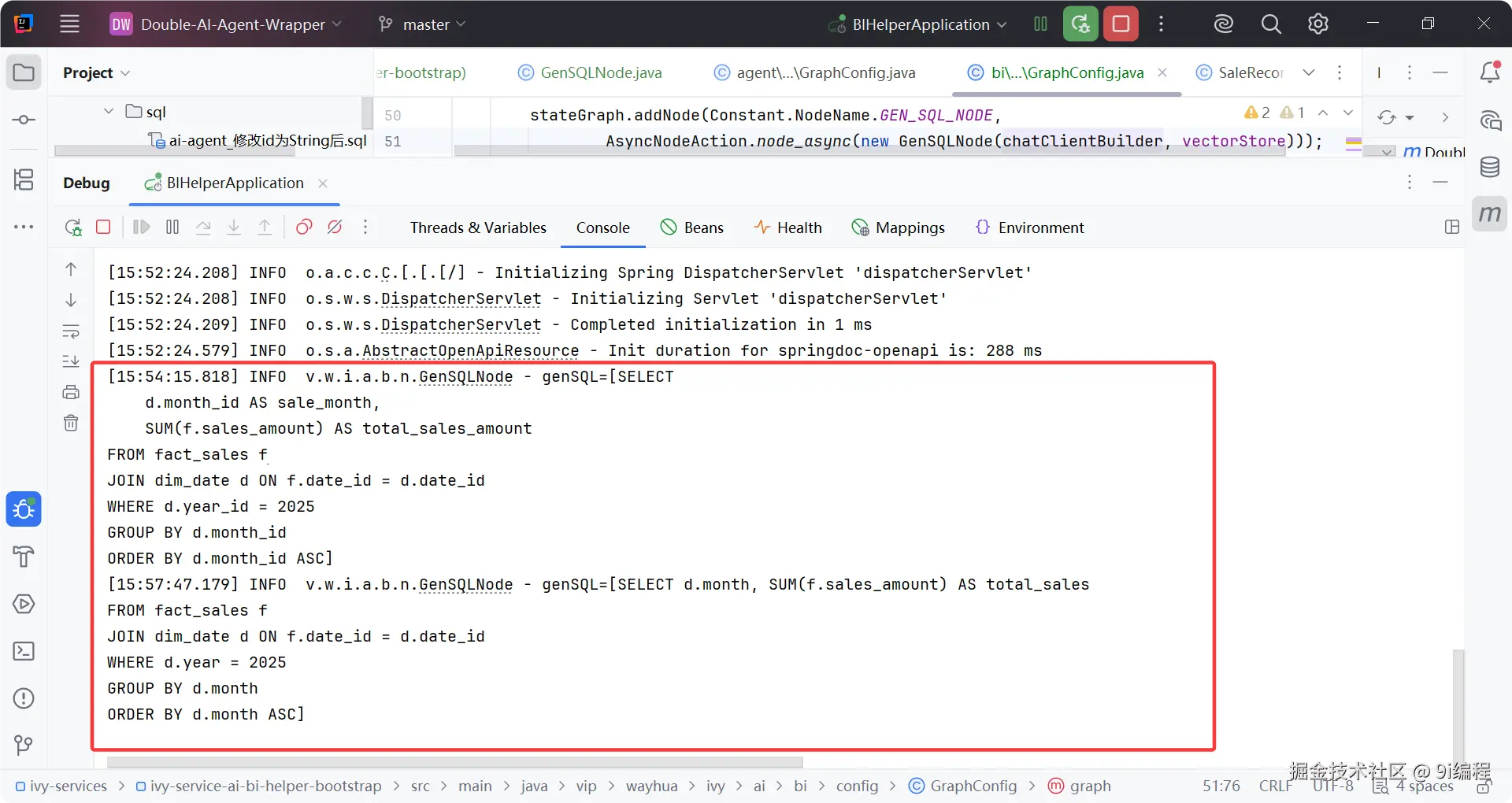Expand Project view dropdown

click(x=96, y=72)
